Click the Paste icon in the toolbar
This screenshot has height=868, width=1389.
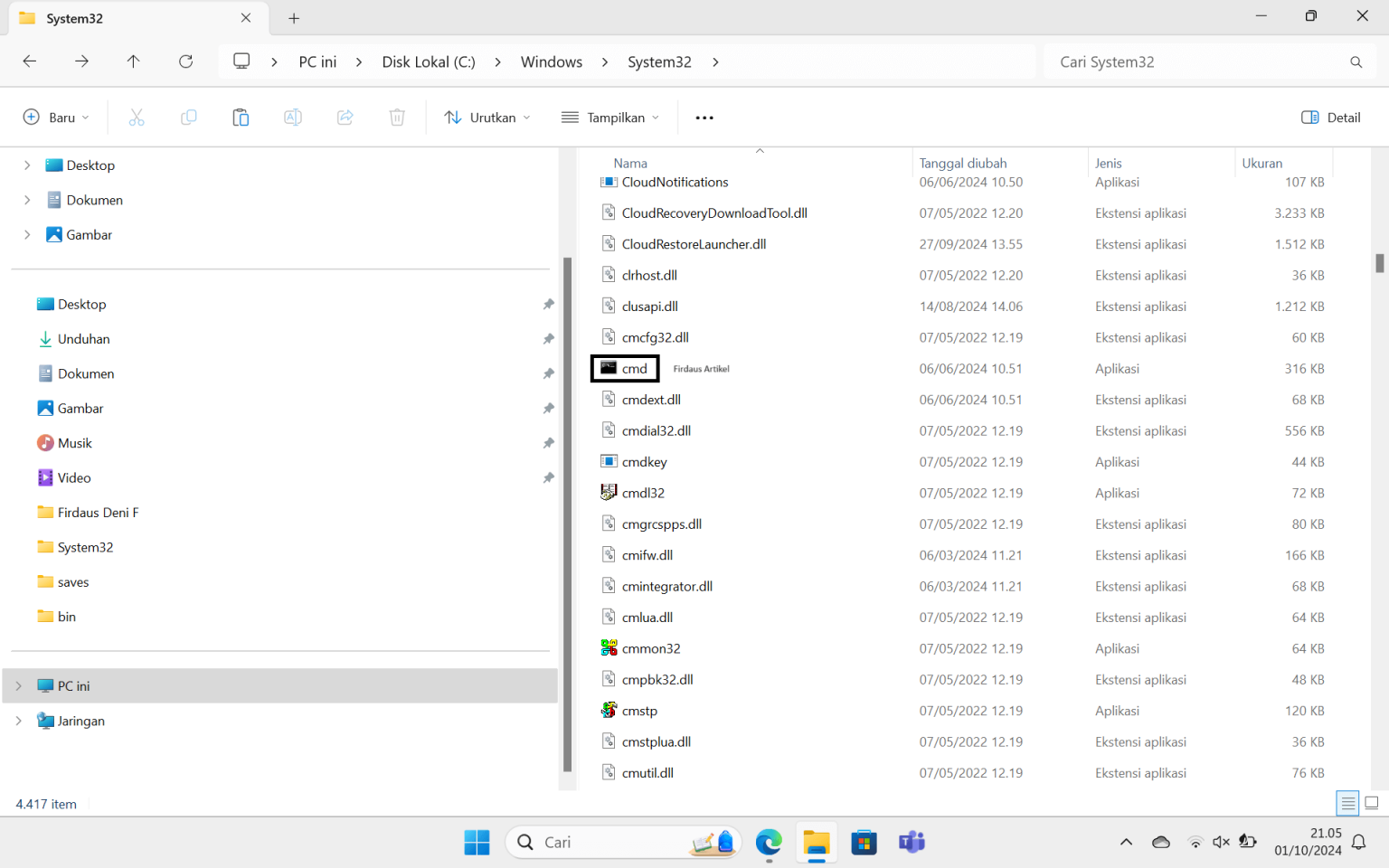coord(241,117)
